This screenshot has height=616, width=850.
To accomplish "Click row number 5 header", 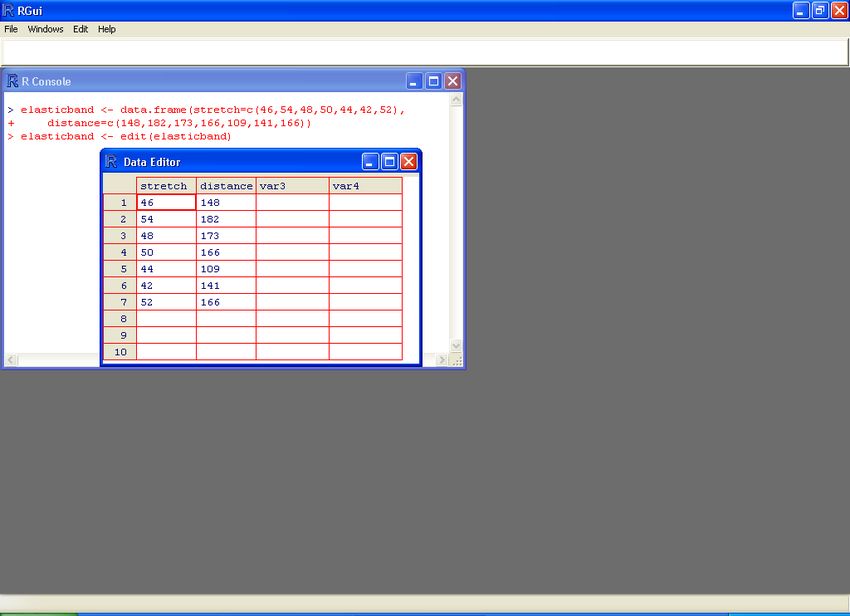I will click(x=120, y=269).
